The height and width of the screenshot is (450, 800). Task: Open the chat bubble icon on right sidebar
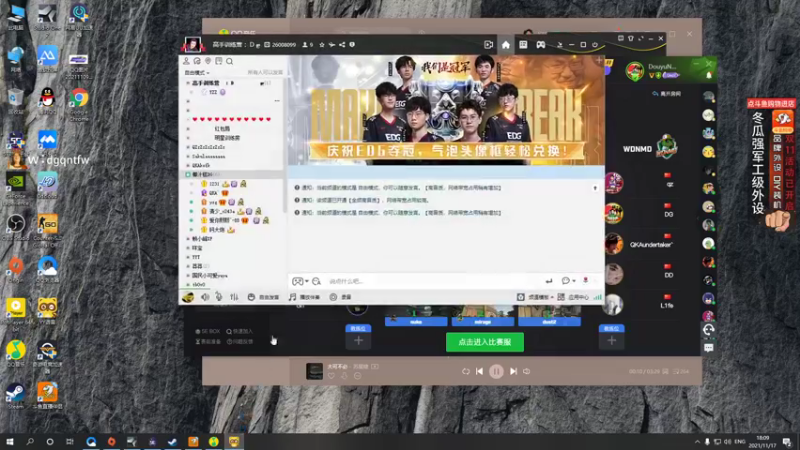coord(709,348)
